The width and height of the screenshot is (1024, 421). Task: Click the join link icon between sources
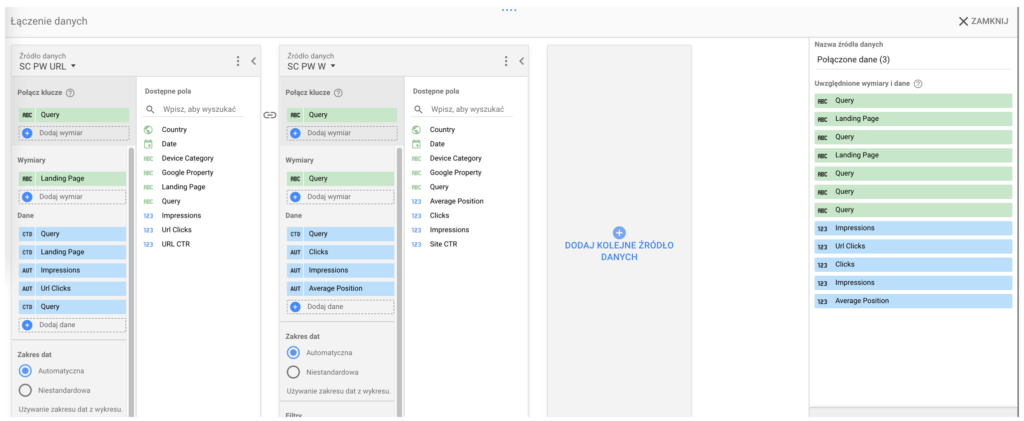click(x=269, y=115)
